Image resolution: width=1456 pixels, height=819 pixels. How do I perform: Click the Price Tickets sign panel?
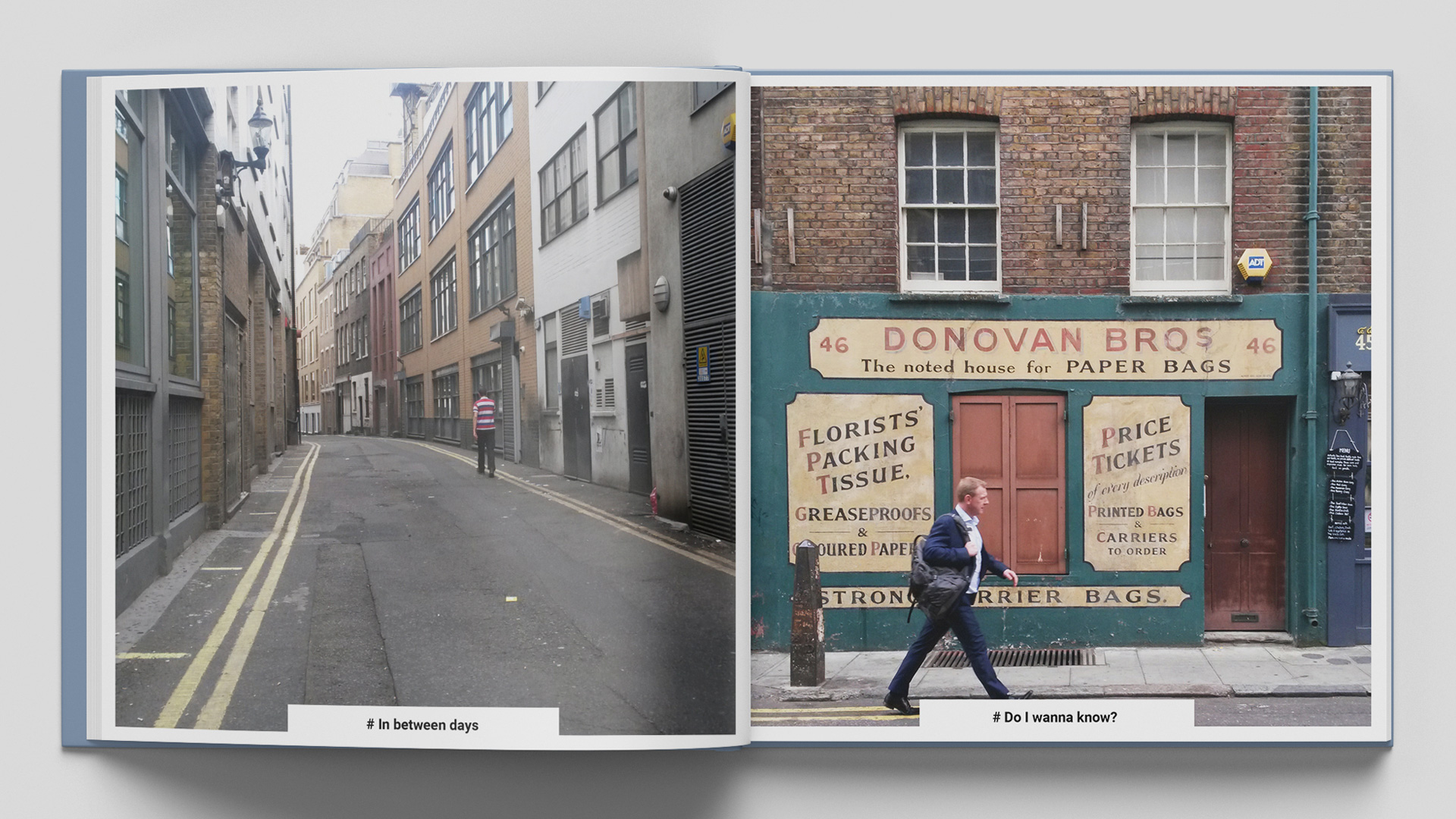[1136, 482]
